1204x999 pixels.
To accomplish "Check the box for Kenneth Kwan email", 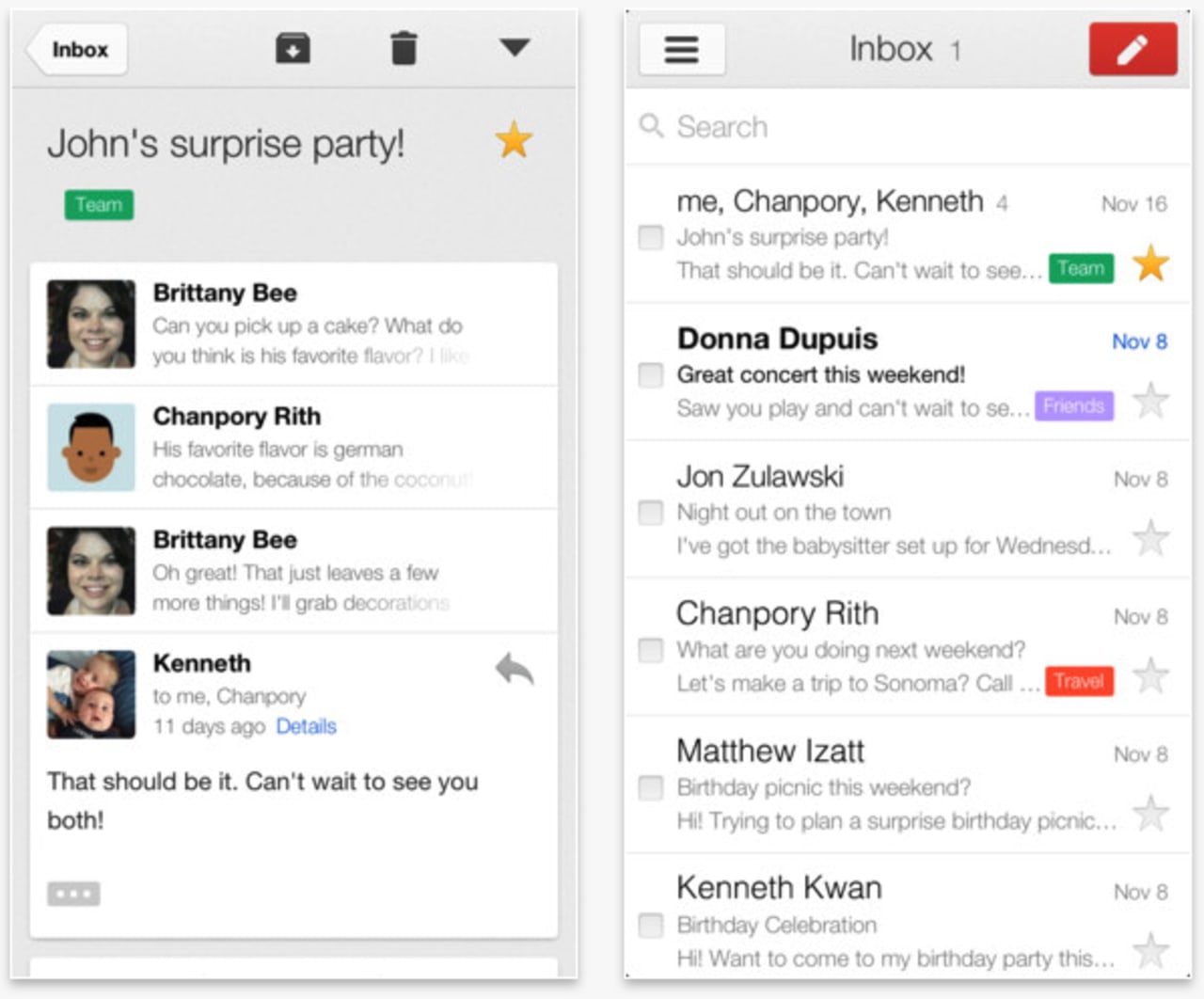I will 651,925.
